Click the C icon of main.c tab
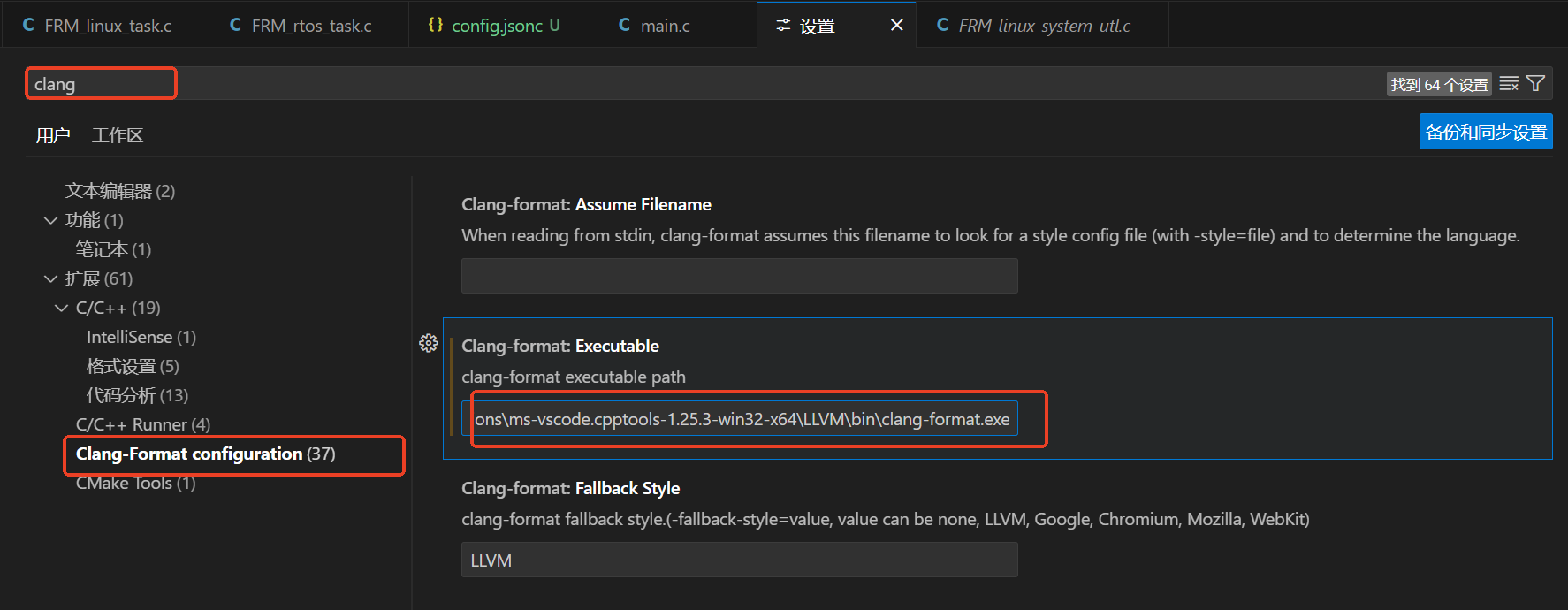1568x610 pixels. pos(625,25)
